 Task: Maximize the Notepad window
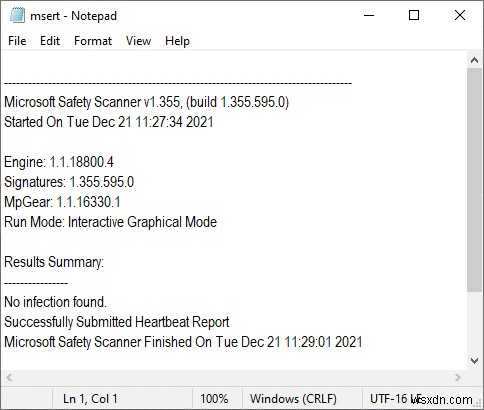point(414,15)
